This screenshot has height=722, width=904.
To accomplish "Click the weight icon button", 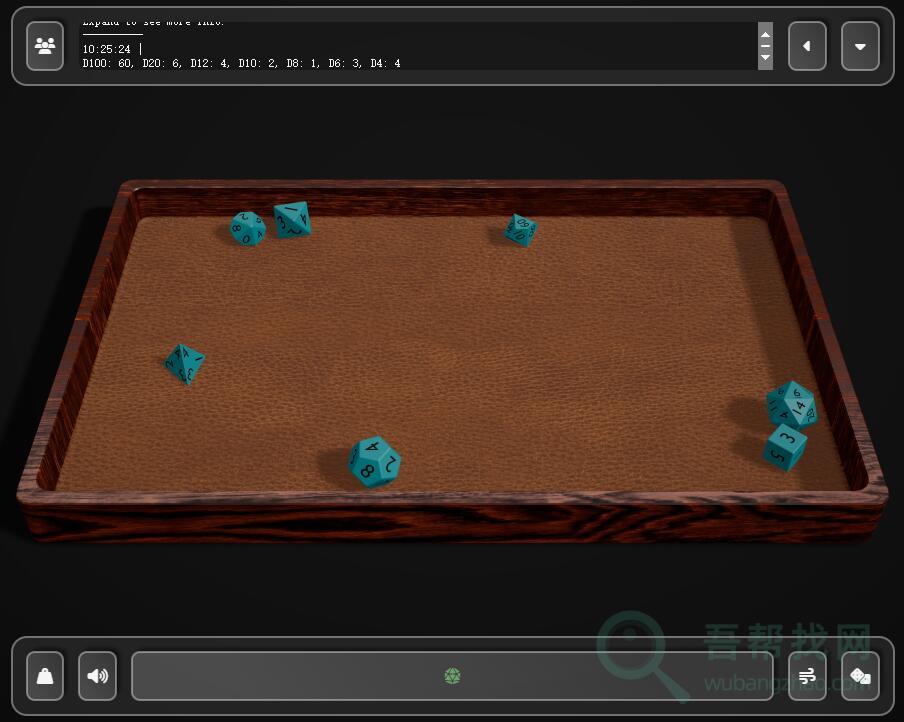I will (x=45, y=676).
